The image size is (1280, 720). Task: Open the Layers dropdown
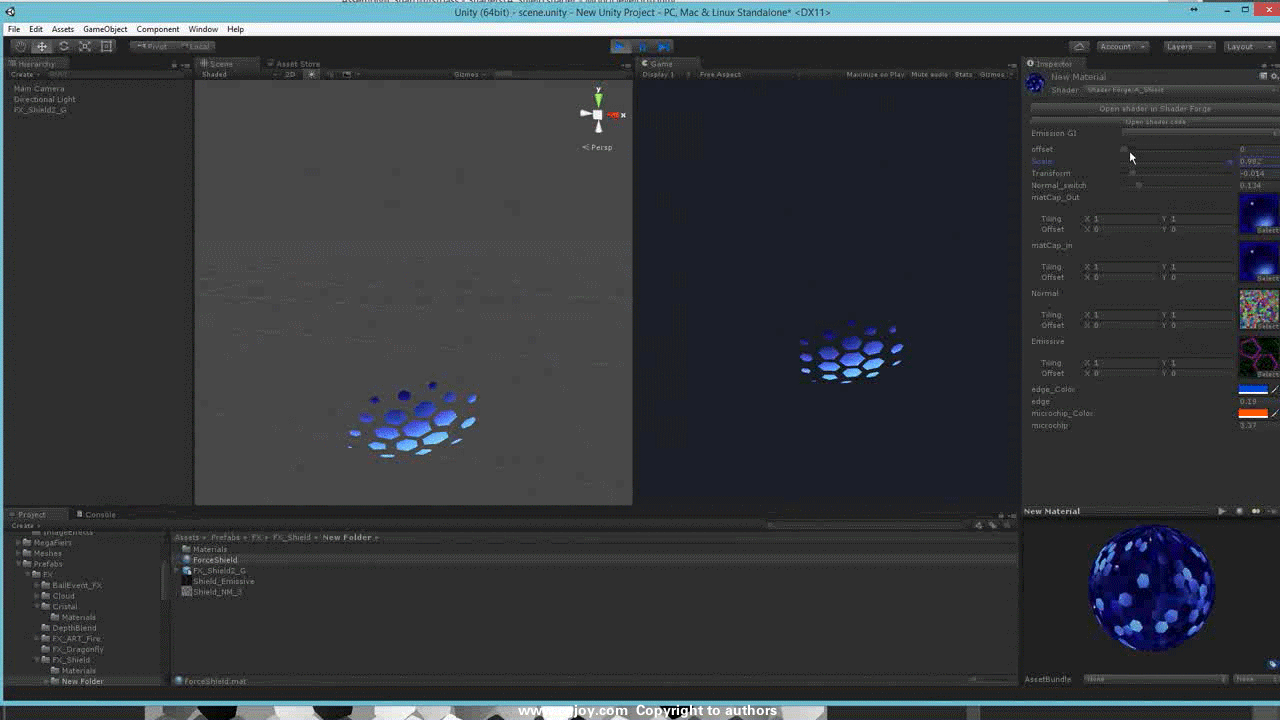pyautogui.click(x=1189, y=46)
